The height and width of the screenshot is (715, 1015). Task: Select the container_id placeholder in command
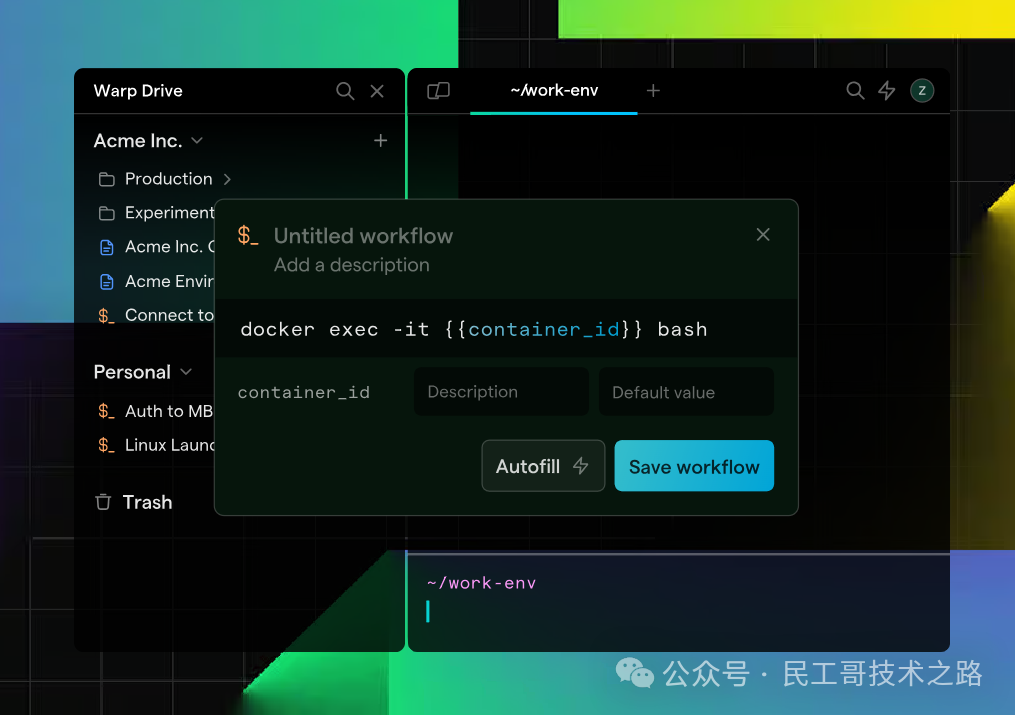tap(544, 329)
